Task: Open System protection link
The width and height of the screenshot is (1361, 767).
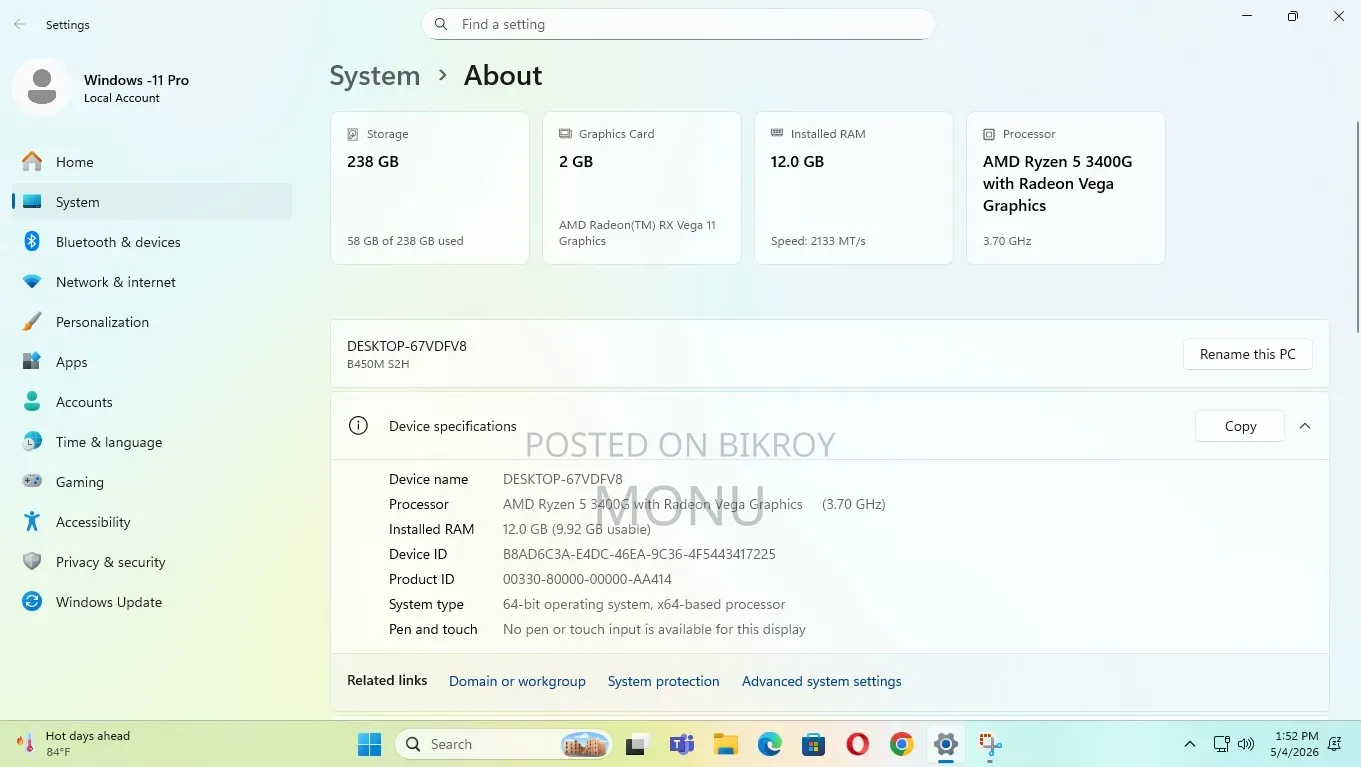Action: 664,681
